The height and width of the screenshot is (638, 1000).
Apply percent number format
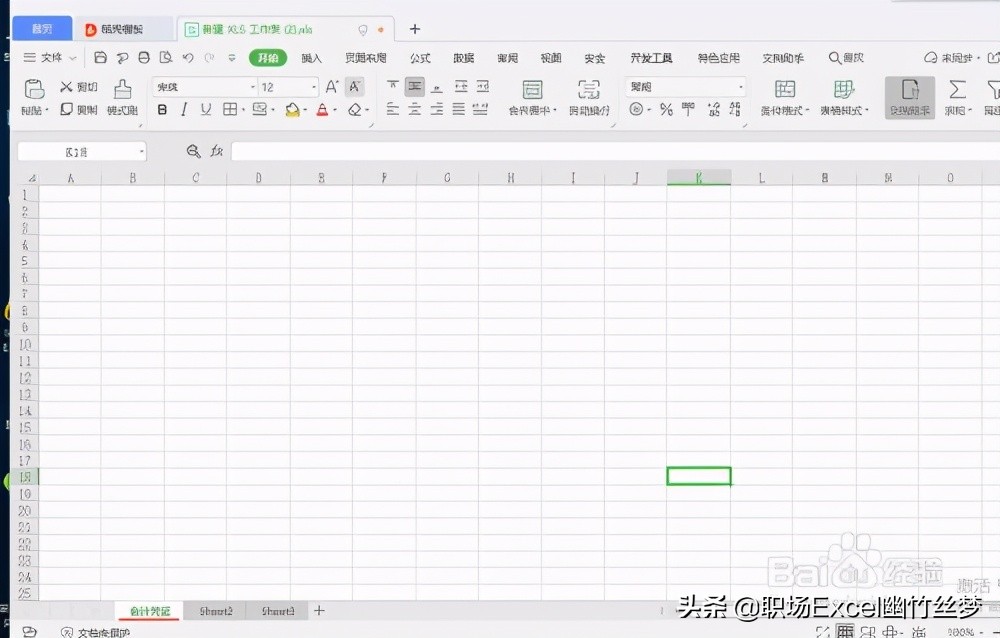[666, 108]
